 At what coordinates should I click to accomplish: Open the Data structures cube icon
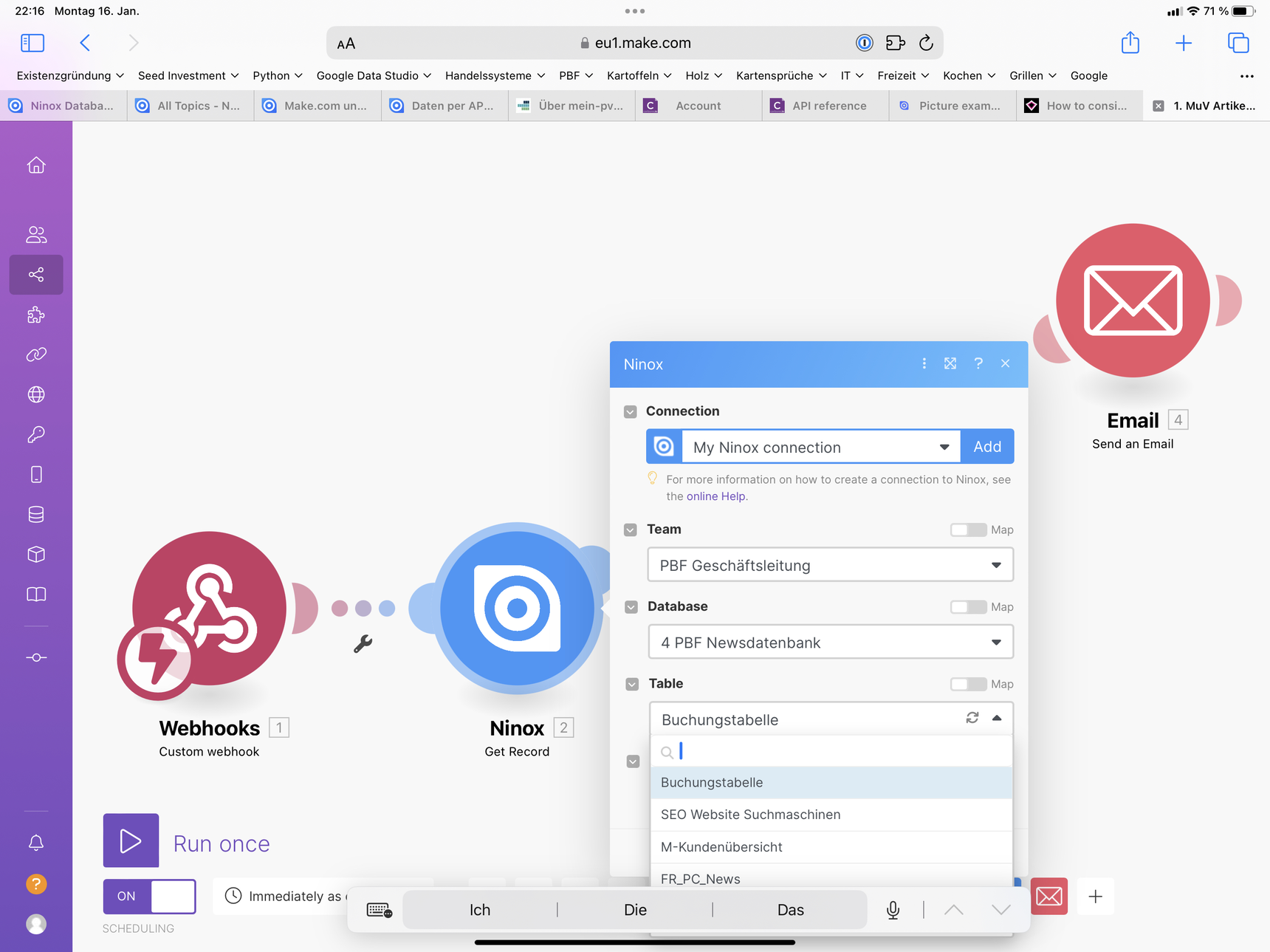click(x=36, y=555)
